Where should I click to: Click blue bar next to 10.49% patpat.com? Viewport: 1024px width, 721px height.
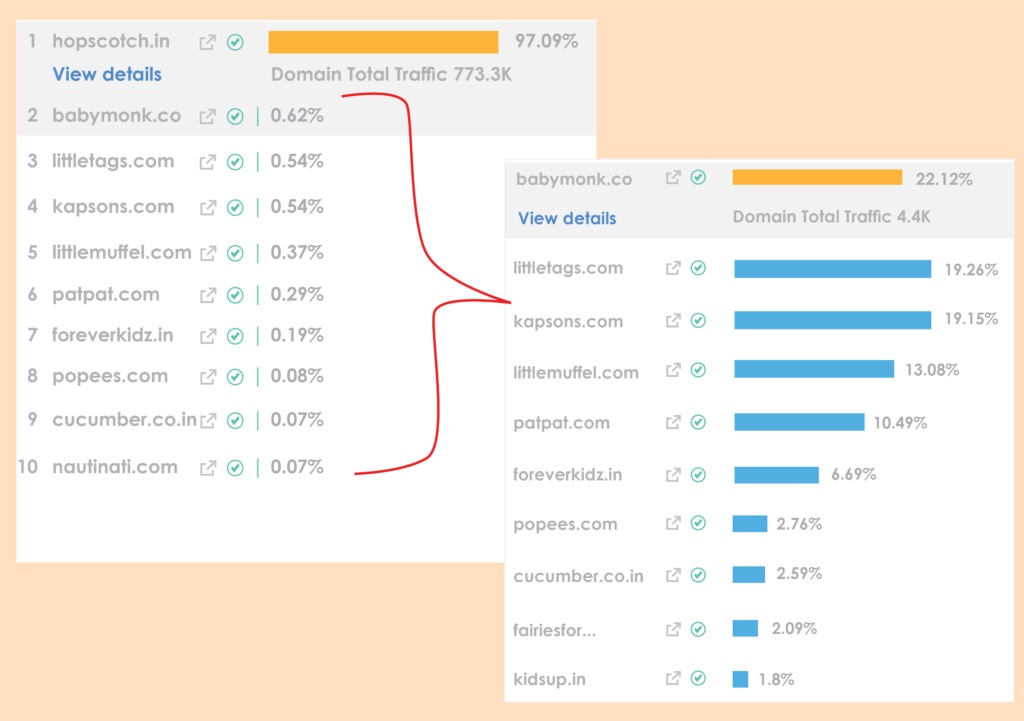click(x=799, y=422)
